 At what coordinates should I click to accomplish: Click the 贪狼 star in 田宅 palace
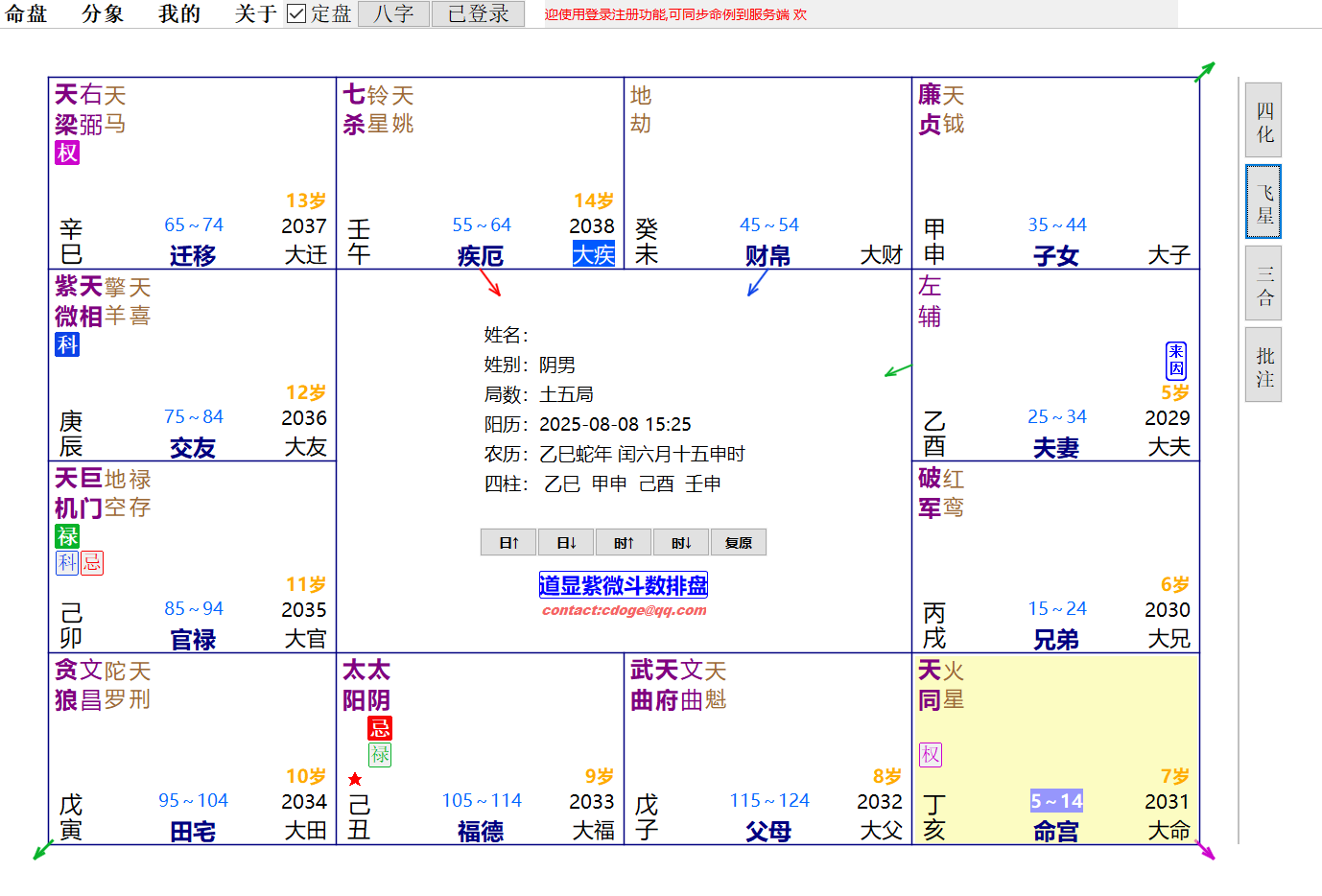[66, 685]
